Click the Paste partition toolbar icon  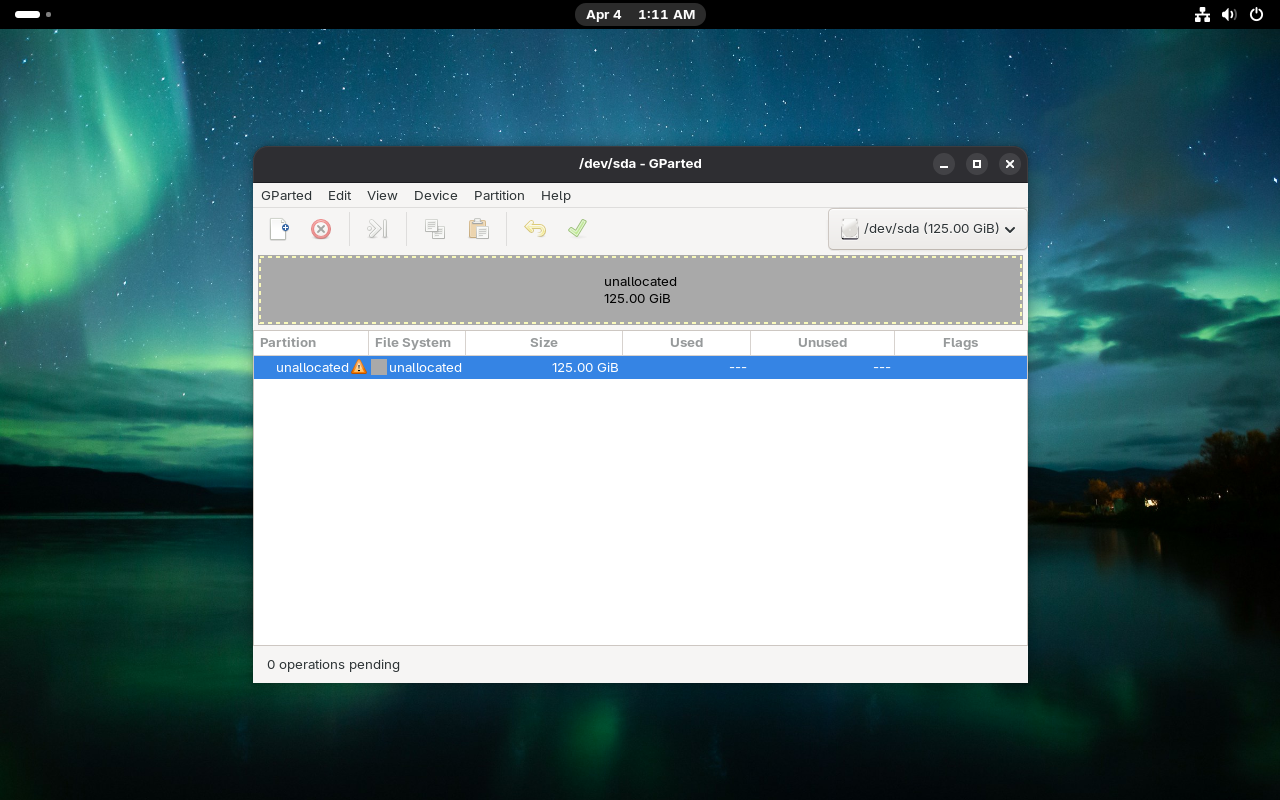click(479, 229)
